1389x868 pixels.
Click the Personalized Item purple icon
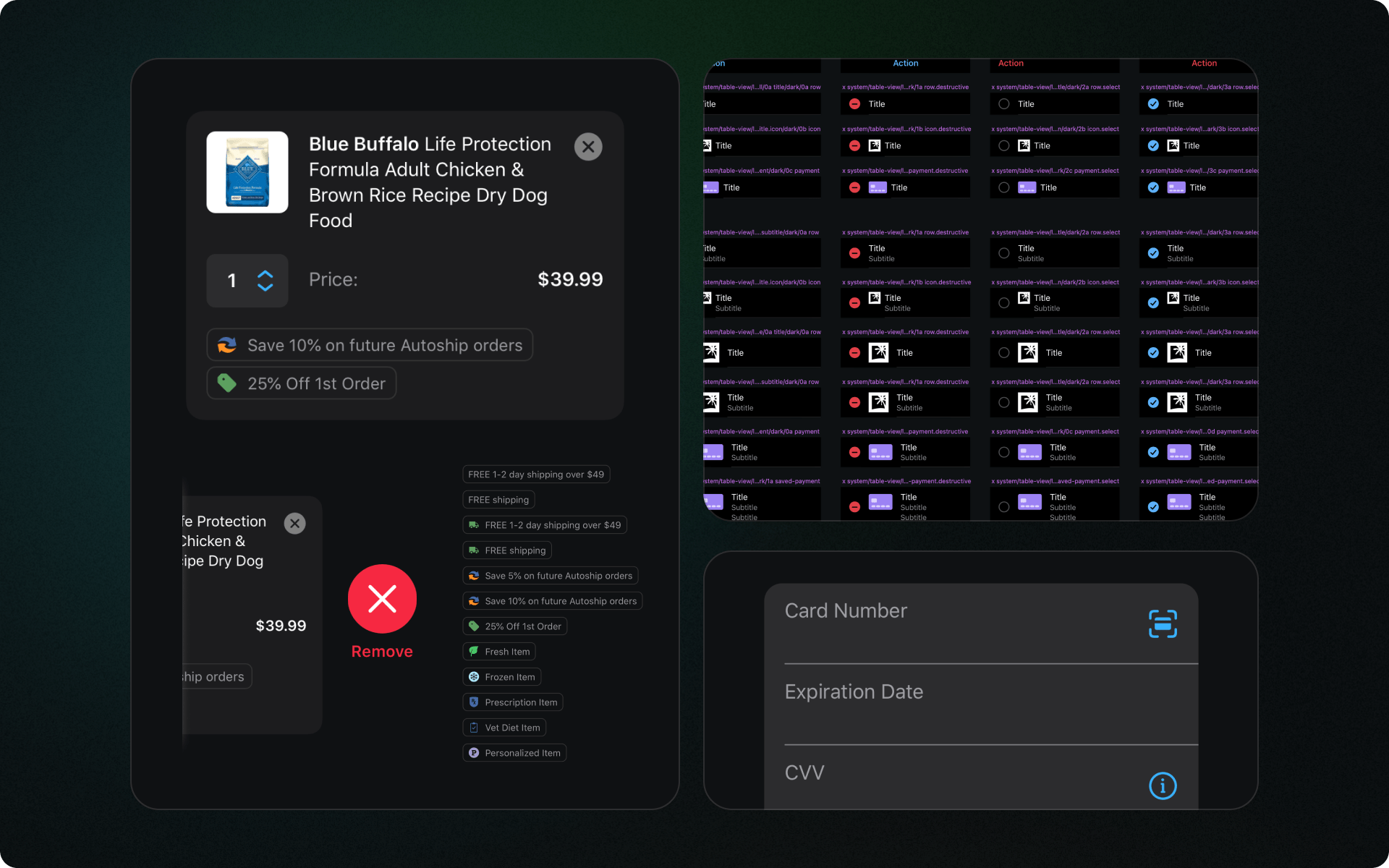point(474,753)
